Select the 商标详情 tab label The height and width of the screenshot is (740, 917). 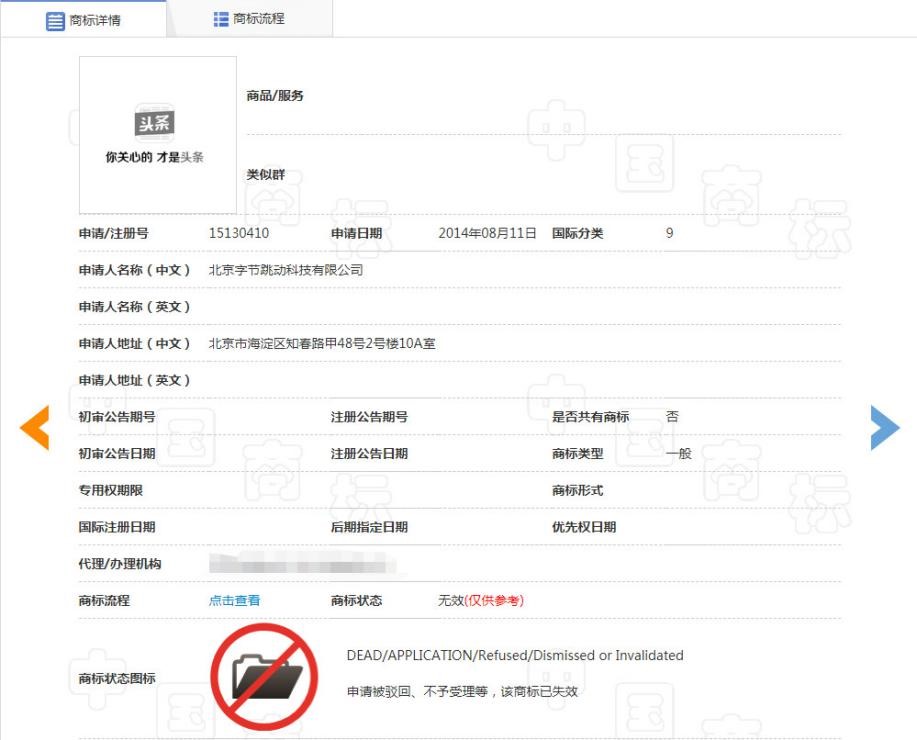click(x=95, y=21)
